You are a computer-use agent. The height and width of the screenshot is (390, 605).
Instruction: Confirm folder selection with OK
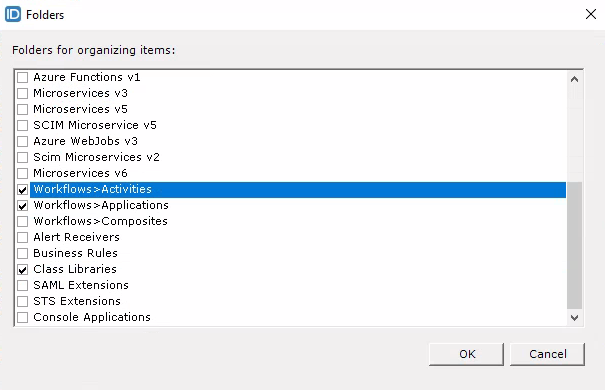(466, 354)
